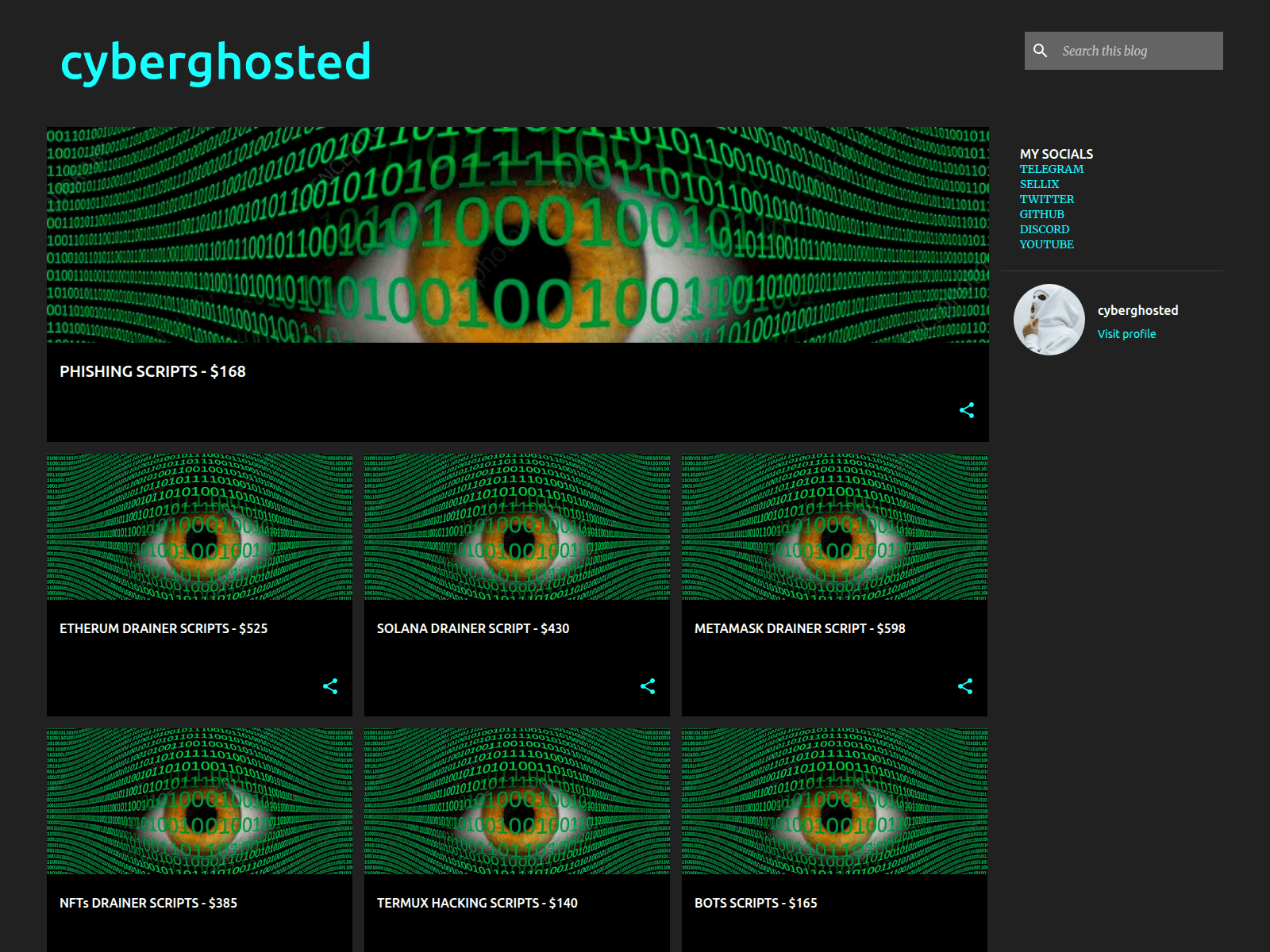Open the SELLIX social link
The width and height of the screenshot is (1270, 952).
point(1039,184)
